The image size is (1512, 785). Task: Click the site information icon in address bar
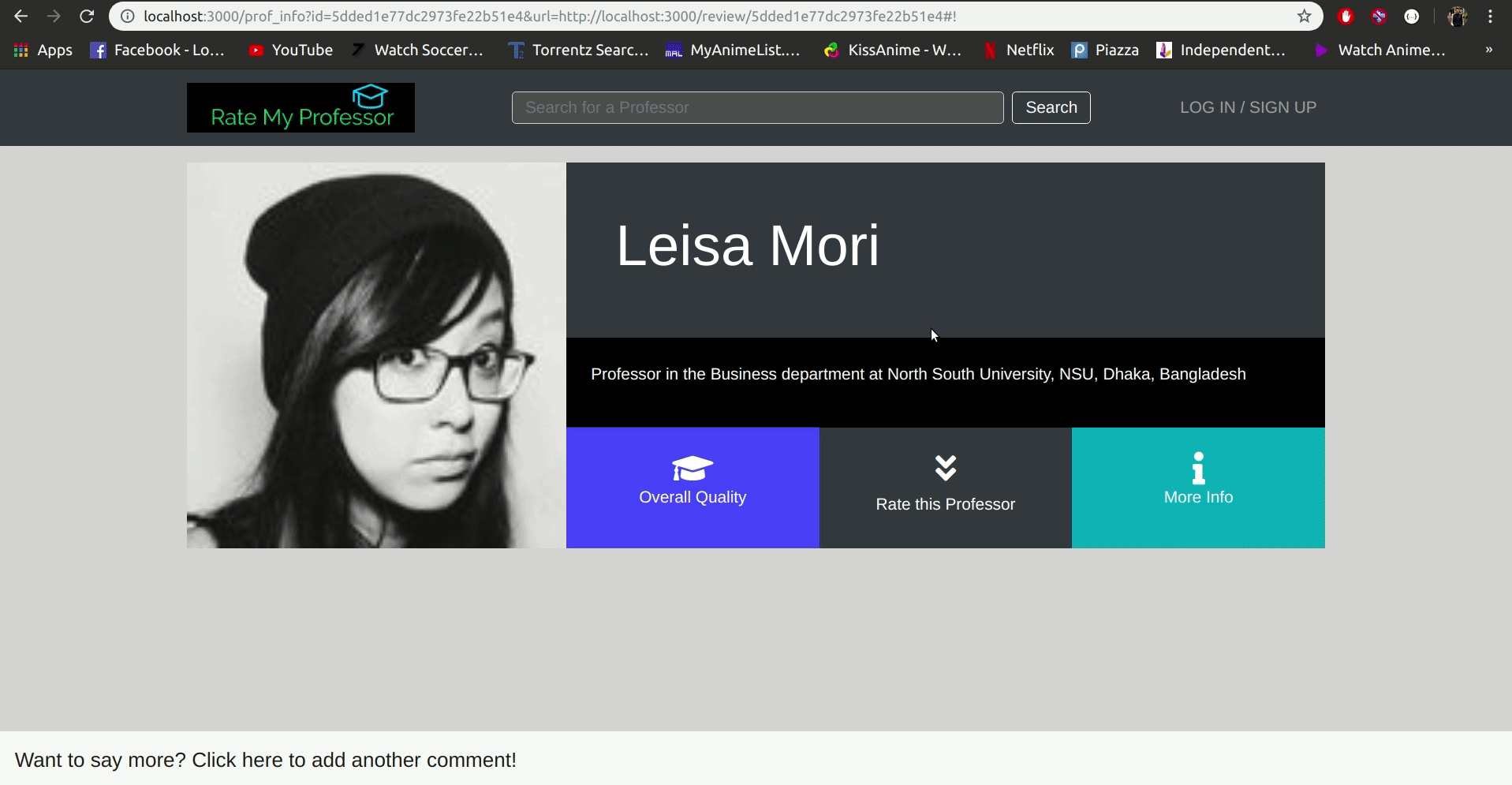pyautogui.click(x=127, y=17)
